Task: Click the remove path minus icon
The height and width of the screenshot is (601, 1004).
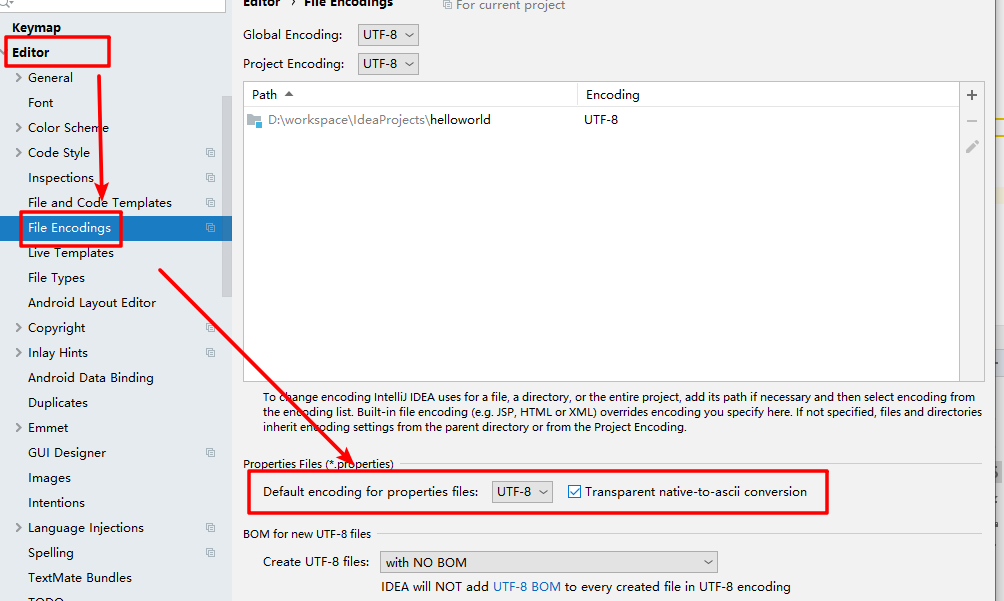Action: [971, 121]
